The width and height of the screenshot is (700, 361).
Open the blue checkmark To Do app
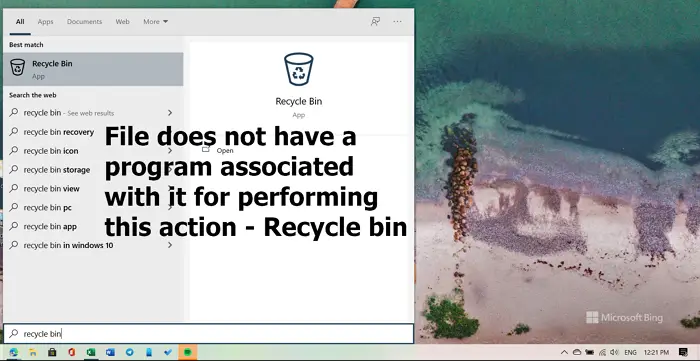[168, 352]
